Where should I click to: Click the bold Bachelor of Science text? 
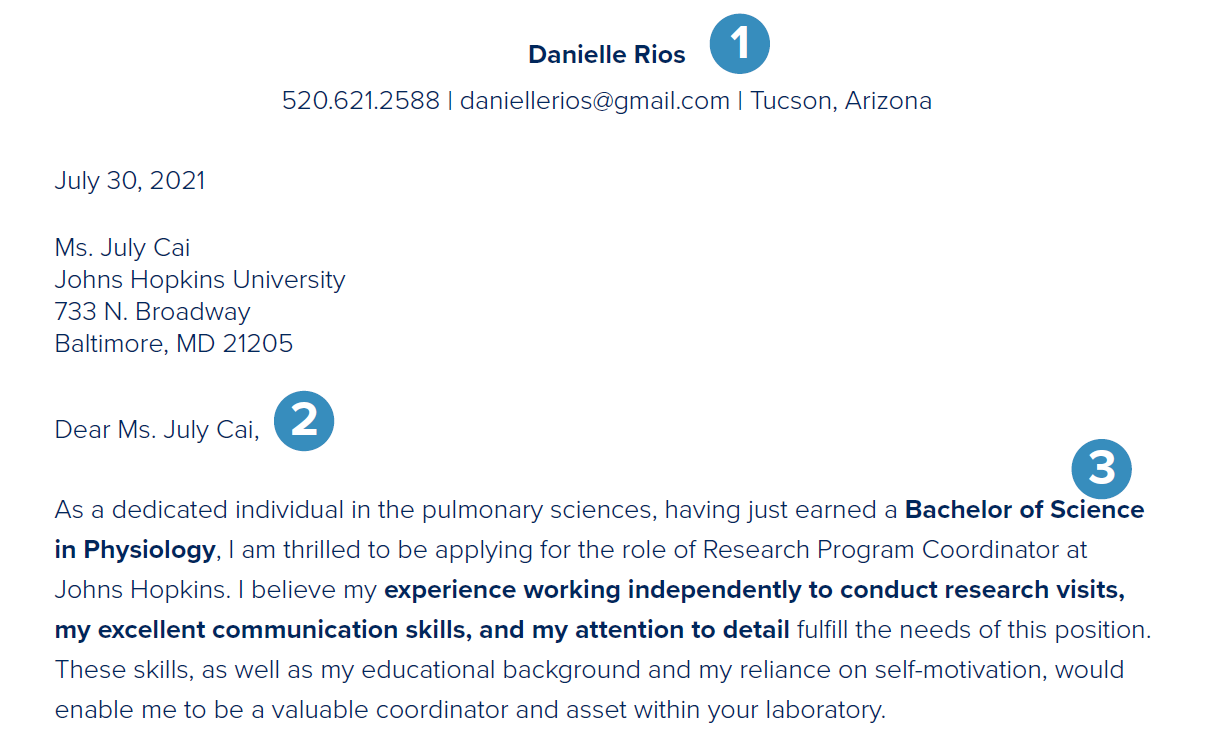(1025, 510)
